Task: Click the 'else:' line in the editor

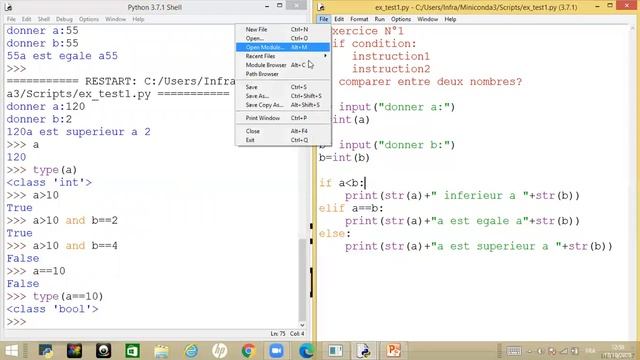Action: (x=335, y=233)
